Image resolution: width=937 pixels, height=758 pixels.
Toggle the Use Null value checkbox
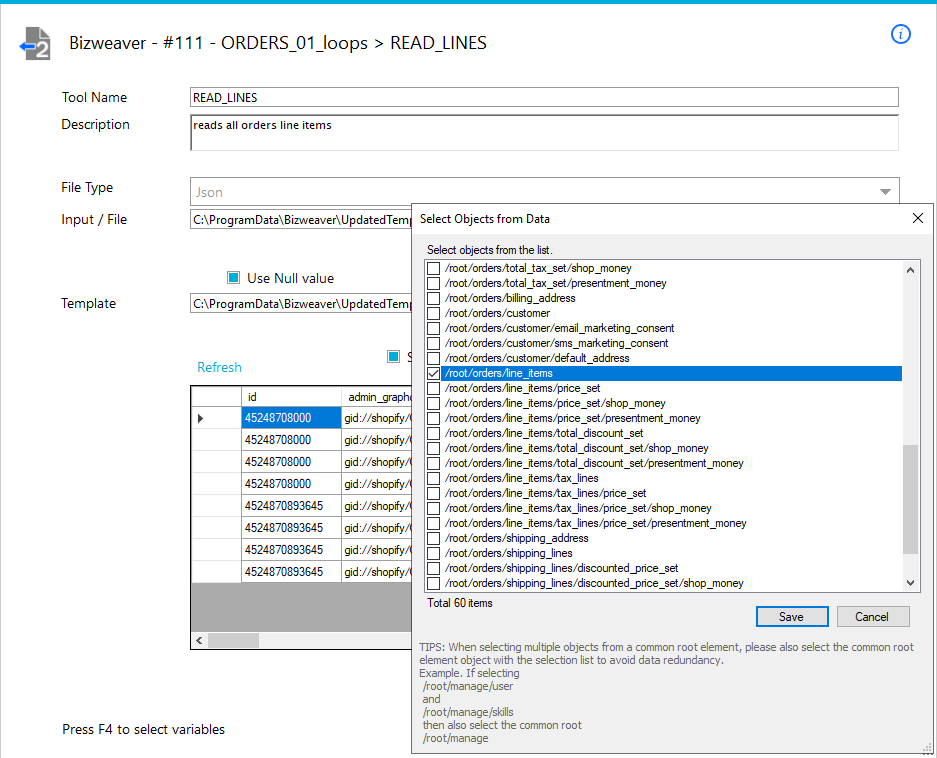[234, 277]
